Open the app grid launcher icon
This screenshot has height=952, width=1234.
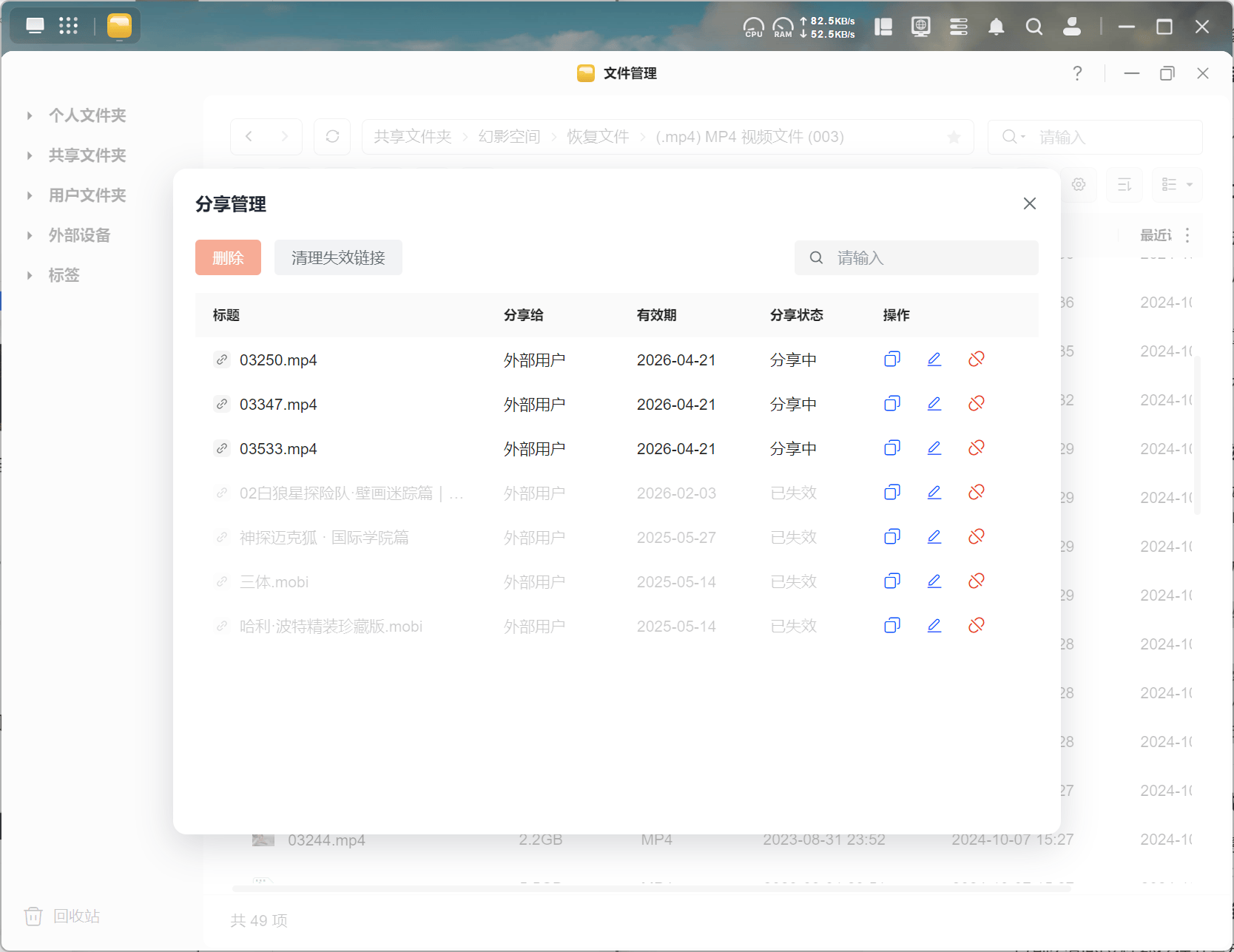(x=68, y=26)
